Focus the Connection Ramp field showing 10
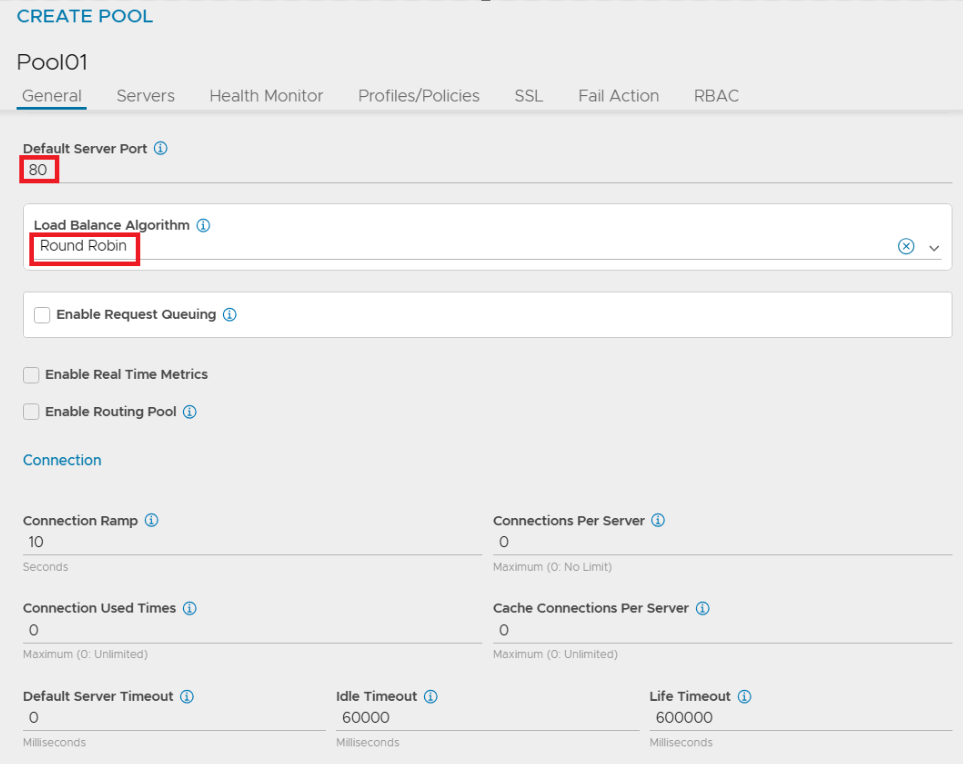 click(x=252, y=542)
